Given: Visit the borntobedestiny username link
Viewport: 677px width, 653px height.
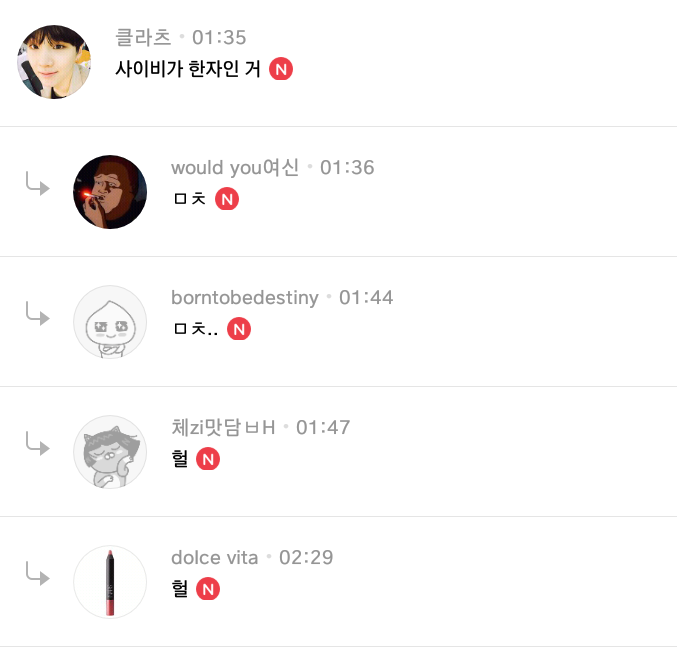Looking at the screenshot, I should coord(245,297).
